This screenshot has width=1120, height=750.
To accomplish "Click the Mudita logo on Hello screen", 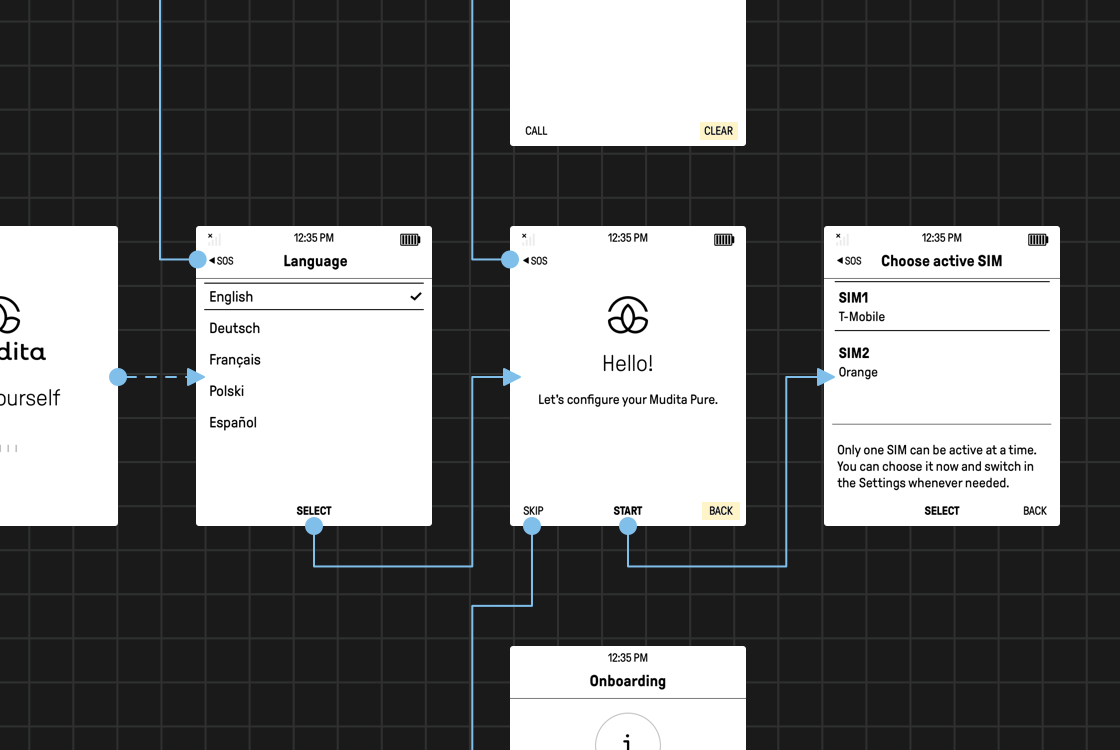I will click(628, 315).
